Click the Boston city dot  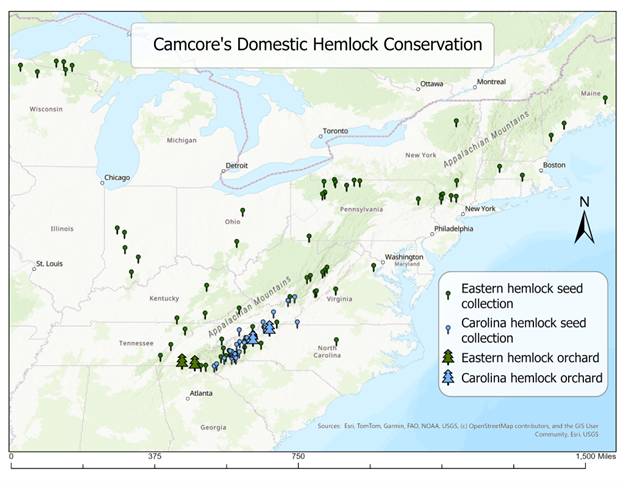pyautogui.click(x=541, y=170)
